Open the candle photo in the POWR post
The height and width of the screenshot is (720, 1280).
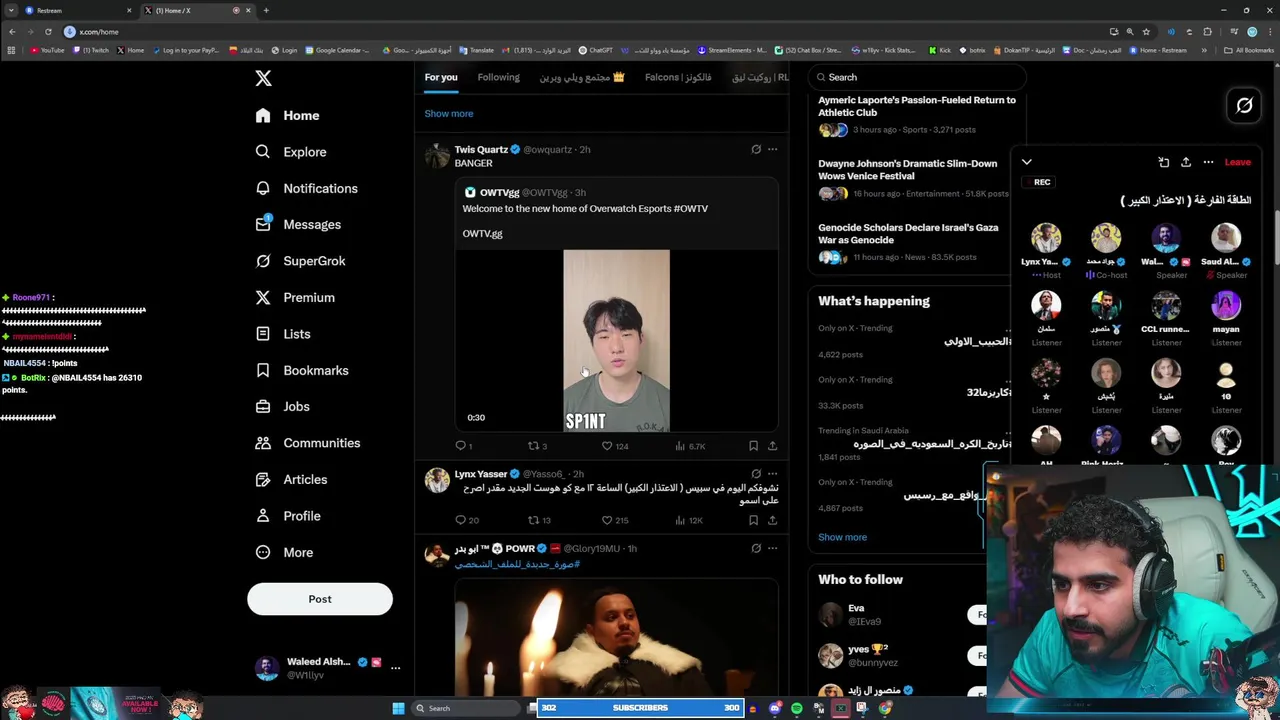click(616, 637)
